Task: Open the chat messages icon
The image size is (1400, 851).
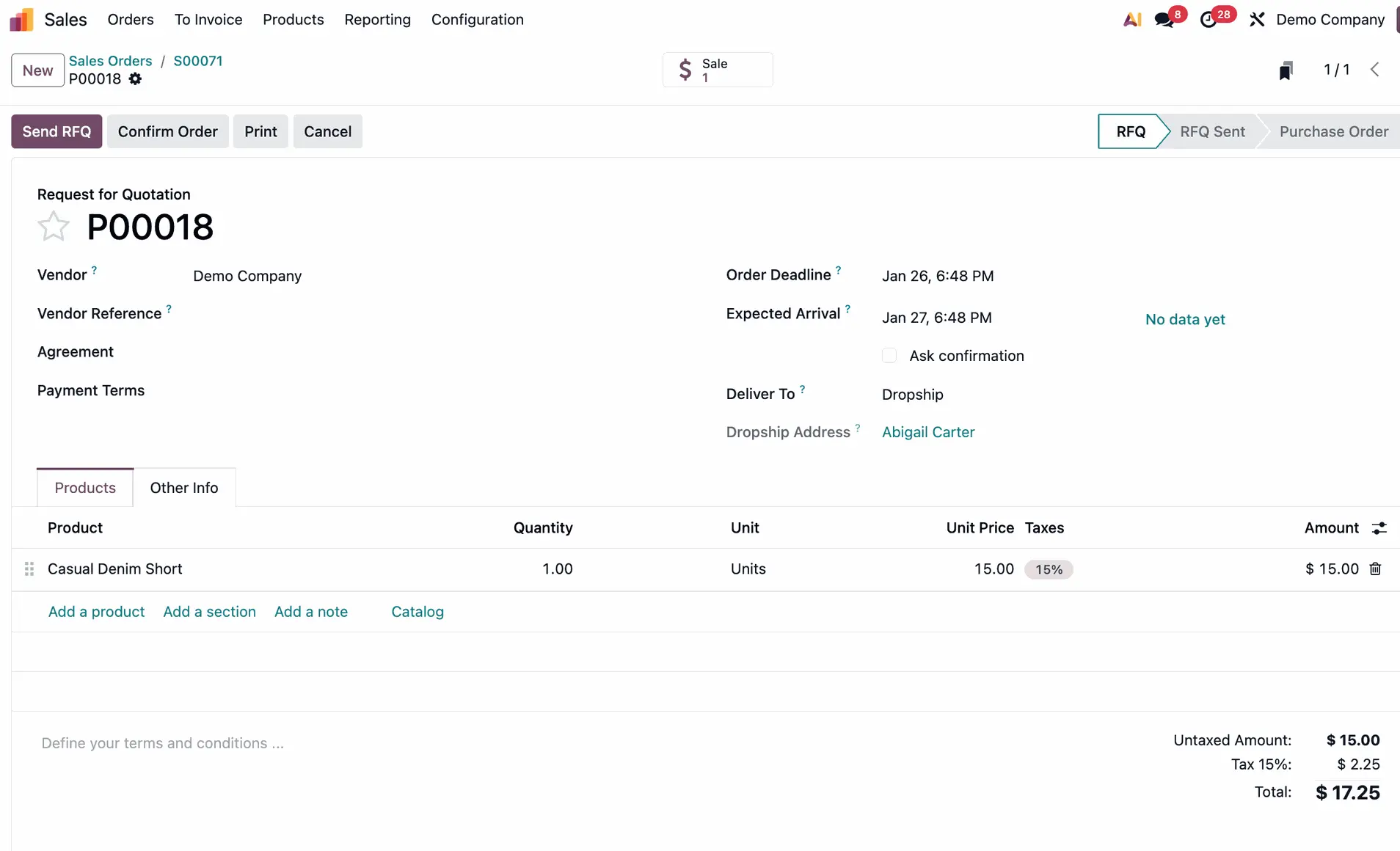Action: pos(1164,20)
